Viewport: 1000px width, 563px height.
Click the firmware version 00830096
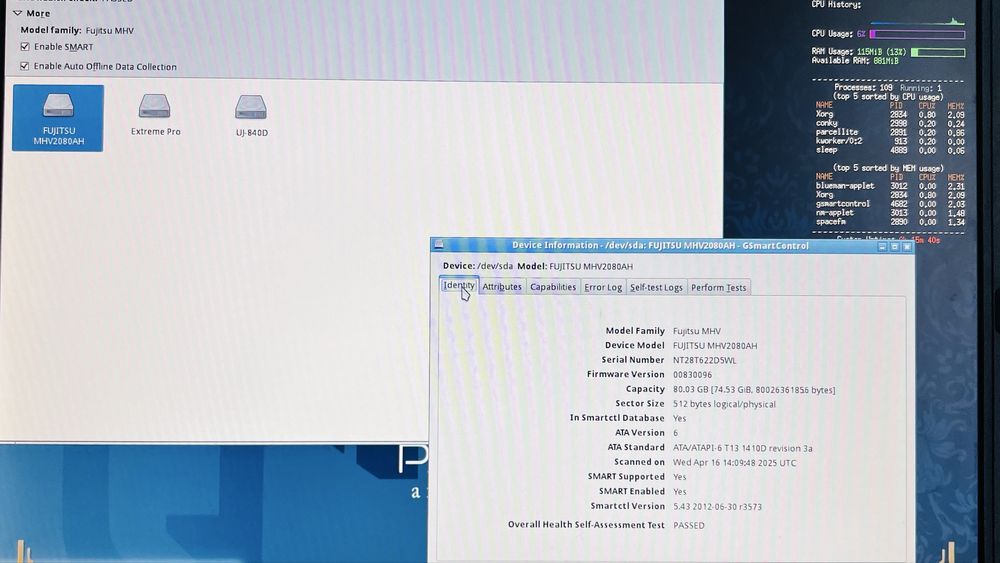[x=693, y=375]
